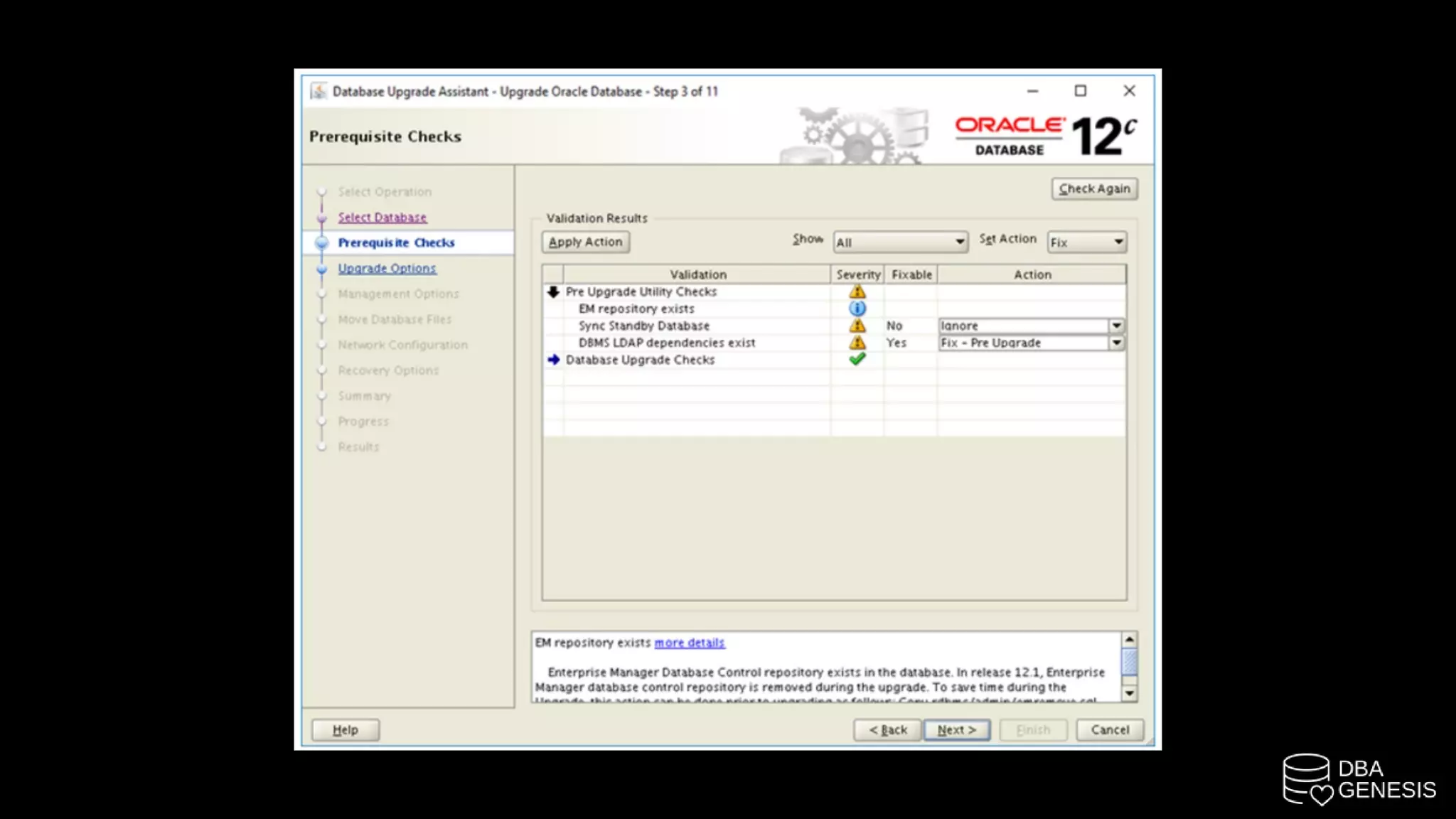
Task: Collapse the Pre Upgrade Utility Checks node
Action: pyautogui.click(x=554, y=291)
